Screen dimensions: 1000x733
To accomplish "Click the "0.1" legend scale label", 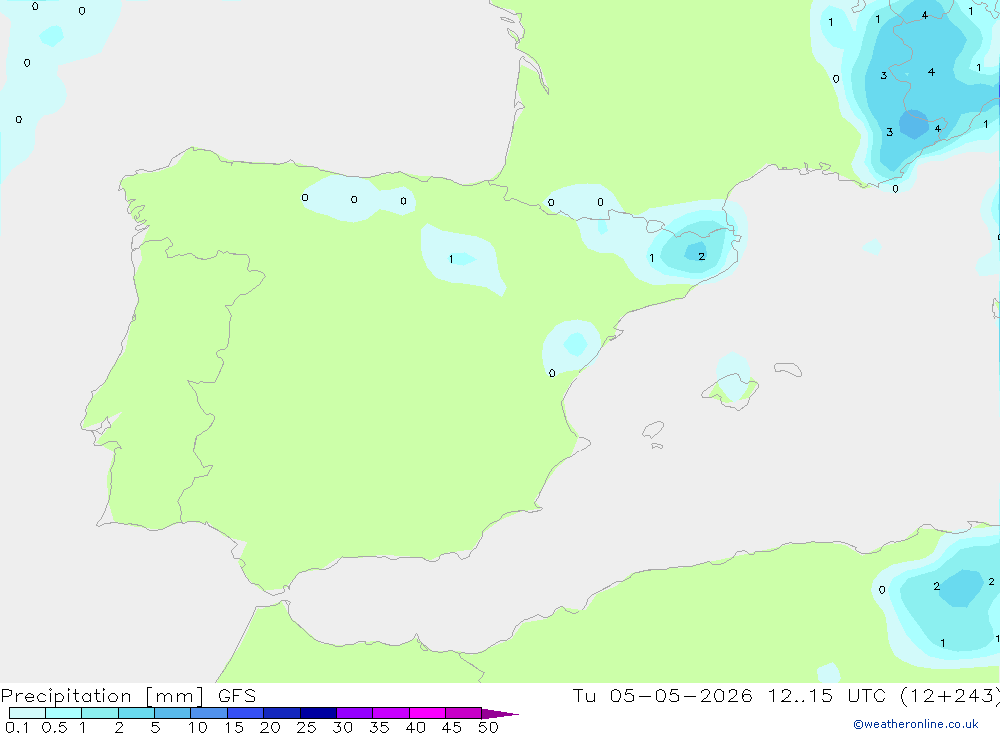I will [x=17, y=727].
